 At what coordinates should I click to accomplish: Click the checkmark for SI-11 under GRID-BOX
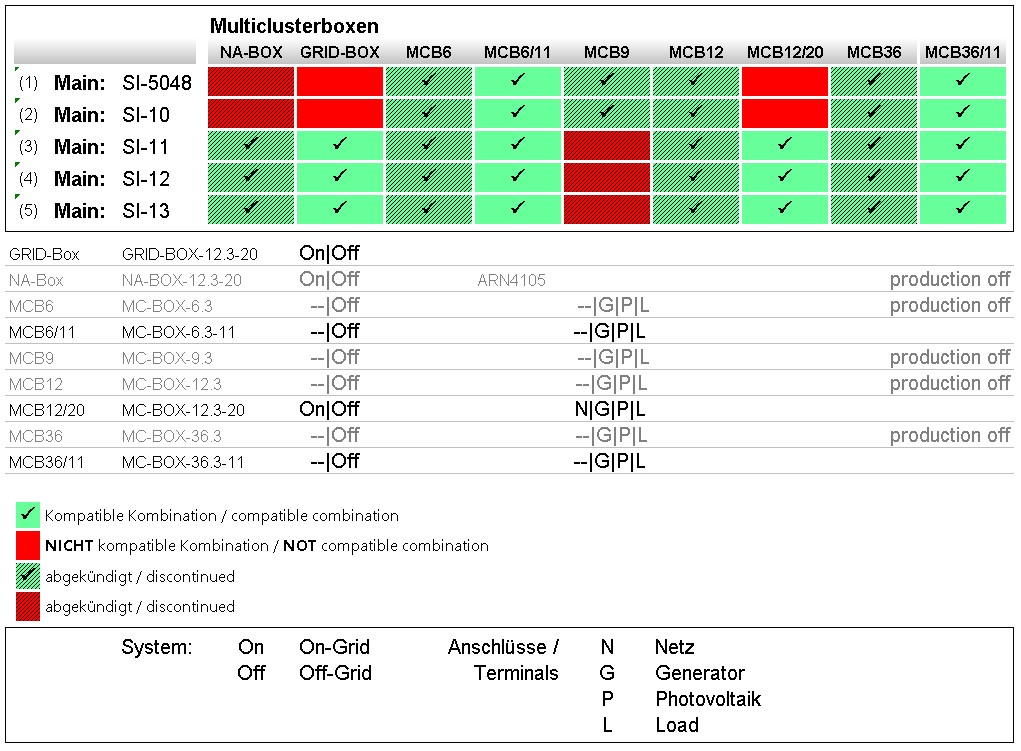point(340,145)
